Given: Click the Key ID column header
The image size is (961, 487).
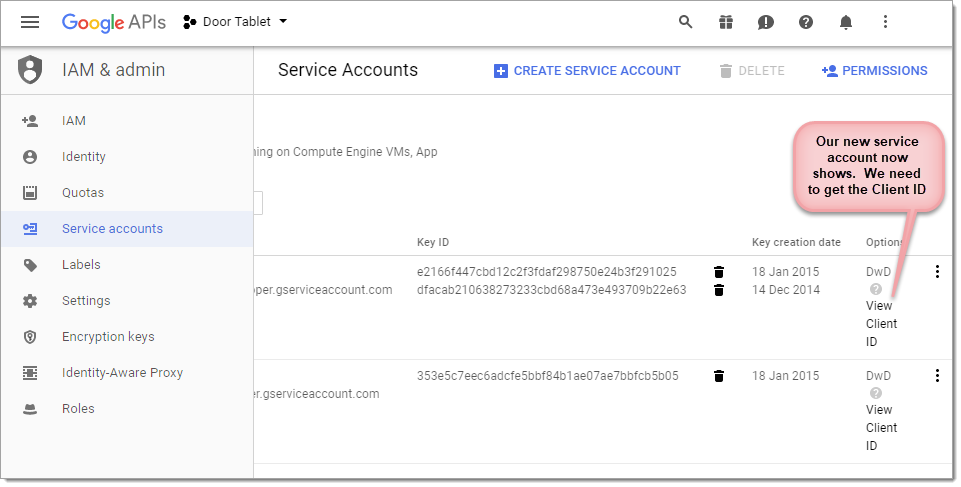Looking at the screenshot, I should (x=433, y=242).
